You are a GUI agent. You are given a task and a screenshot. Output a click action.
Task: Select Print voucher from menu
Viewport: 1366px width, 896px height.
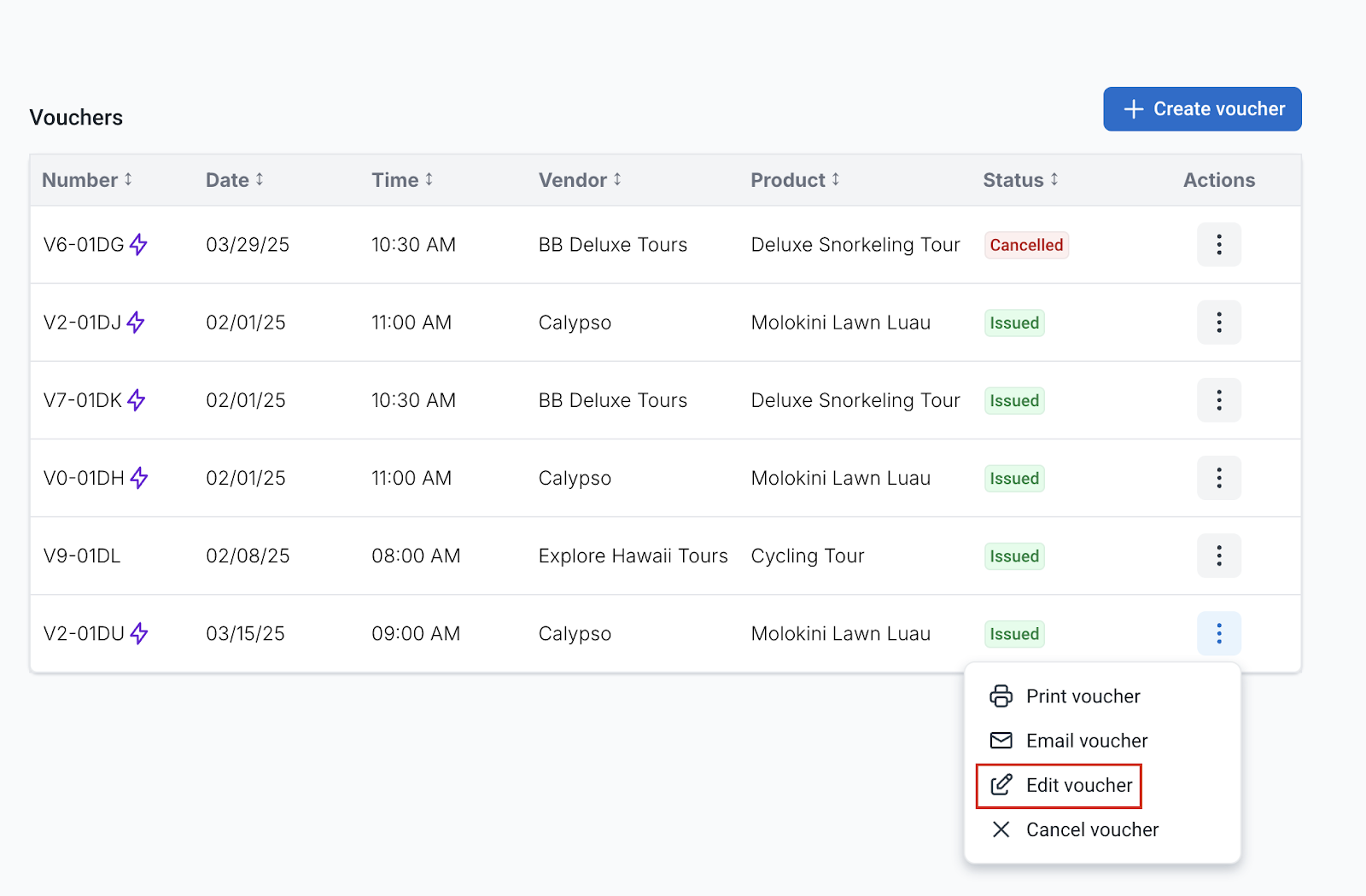1082,696
